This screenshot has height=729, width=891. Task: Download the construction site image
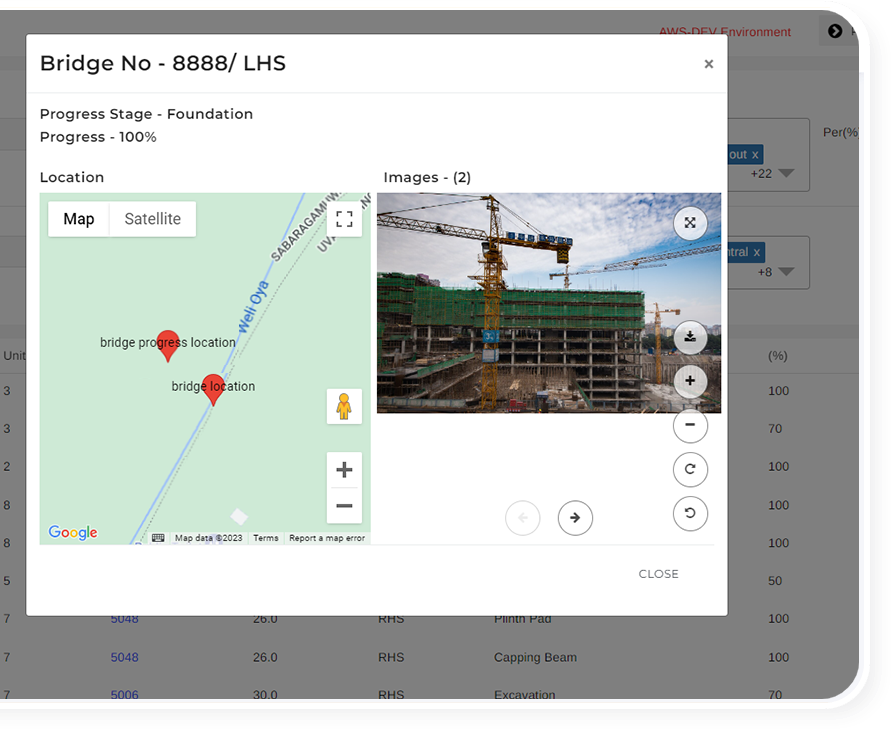[690, 338]
